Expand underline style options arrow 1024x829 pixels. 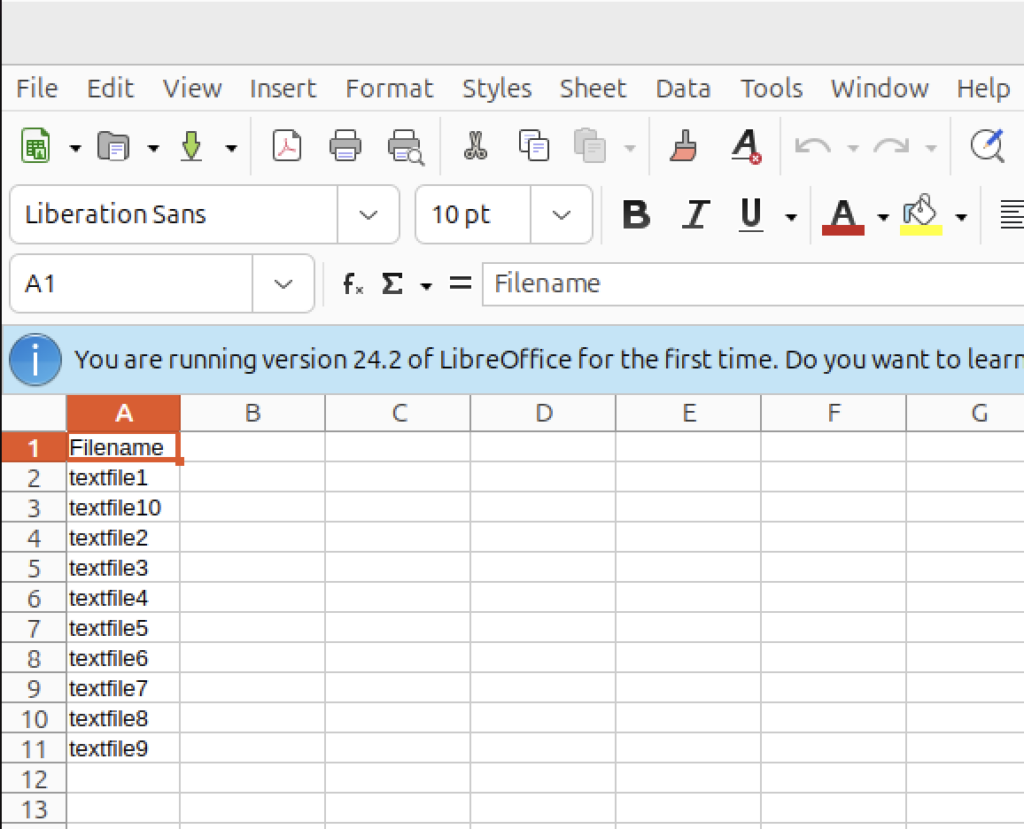pos(791,217)
